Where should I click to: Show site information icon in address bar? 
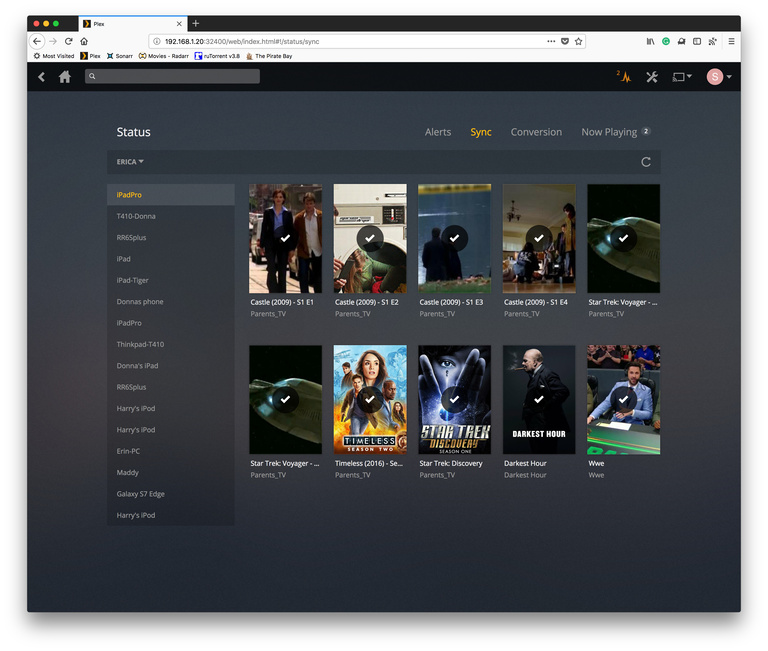[156, 42]
